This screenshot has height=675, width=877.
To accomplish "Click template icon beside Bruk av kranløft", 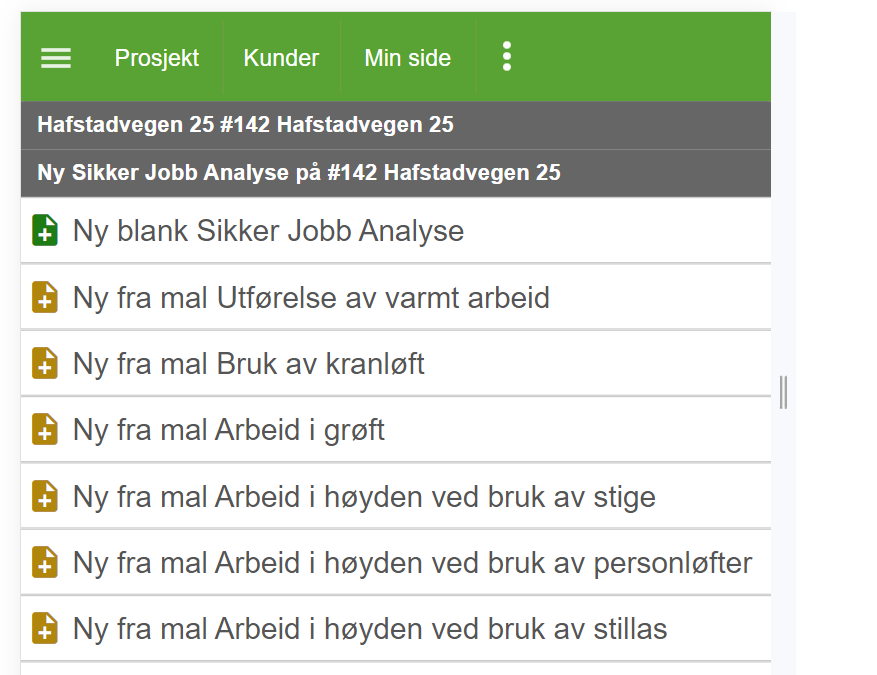I will (x=45, y=364).
